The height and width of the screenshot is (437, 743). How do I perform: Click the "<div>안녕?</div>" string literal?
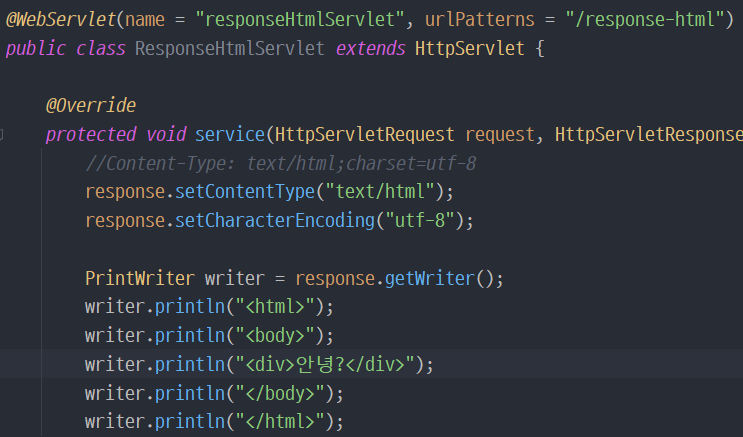pos(325,364)
